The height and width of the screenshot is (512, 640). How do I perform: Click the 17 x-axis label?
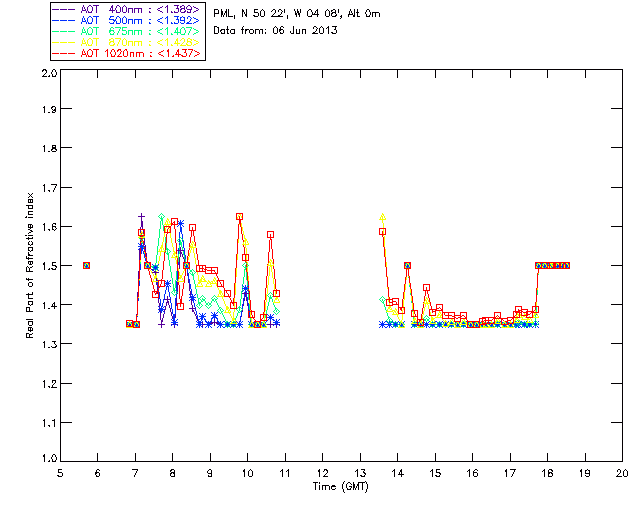510,473
